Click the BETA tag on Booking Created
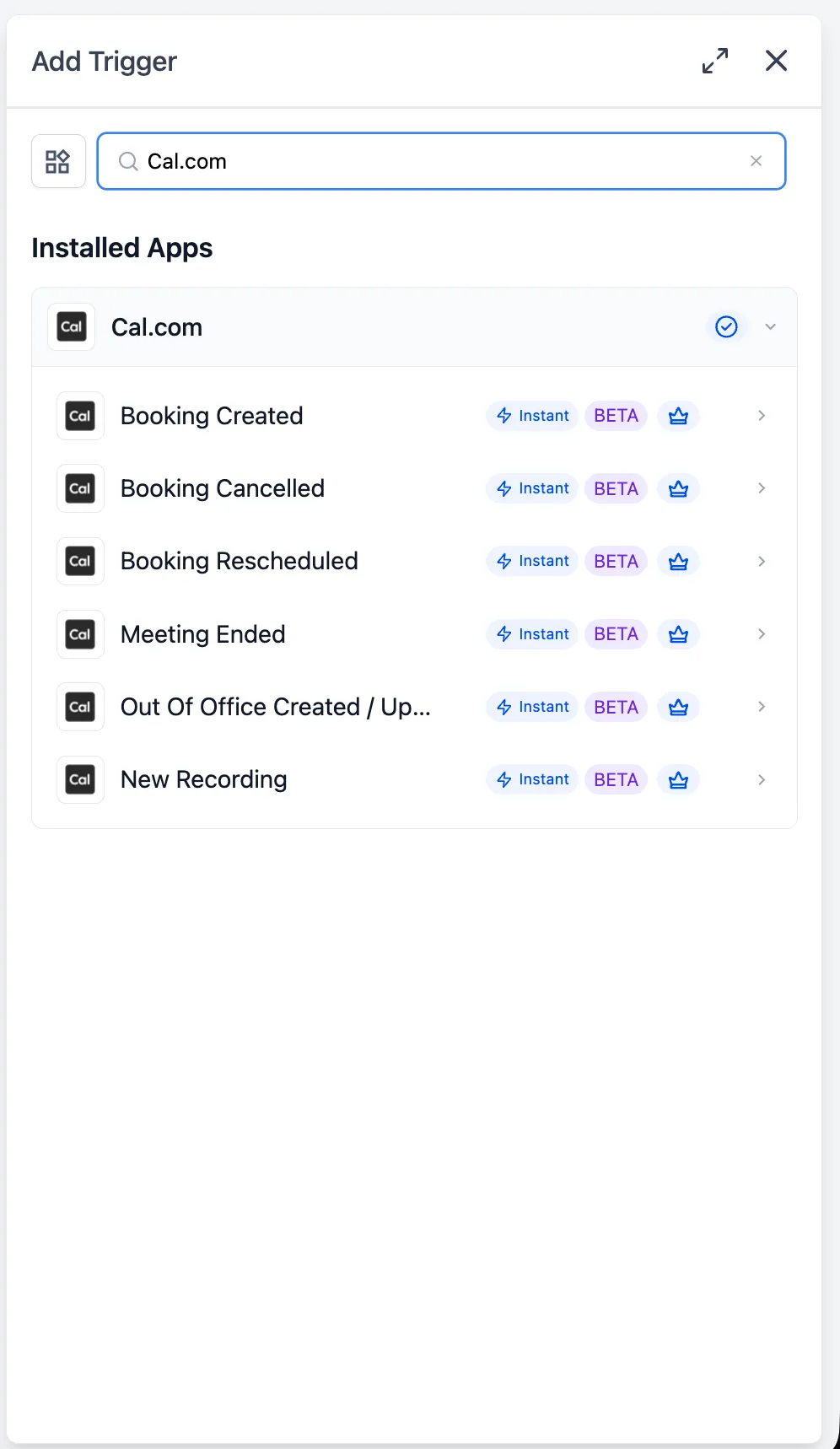The width and height of the screenshot is (840, 1449). click(x=617, y=416)
